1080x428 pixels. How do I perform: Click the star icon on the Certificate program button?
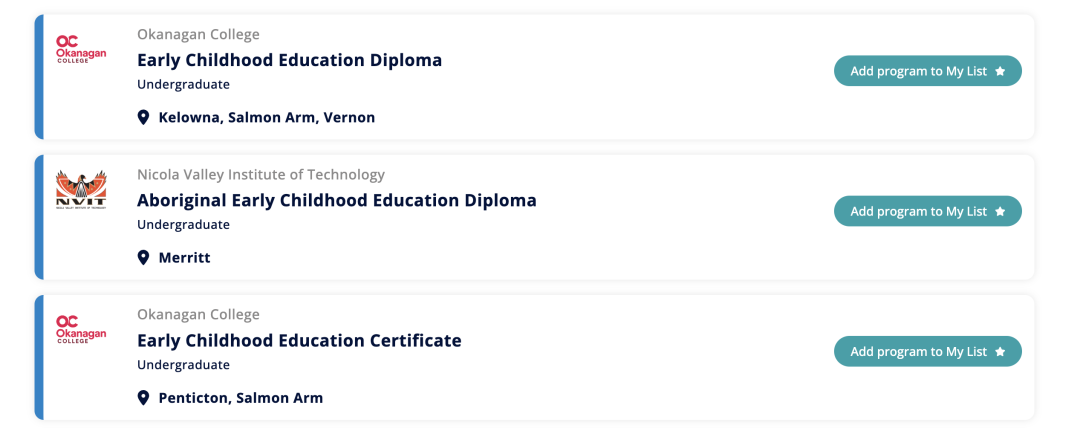1000,351
